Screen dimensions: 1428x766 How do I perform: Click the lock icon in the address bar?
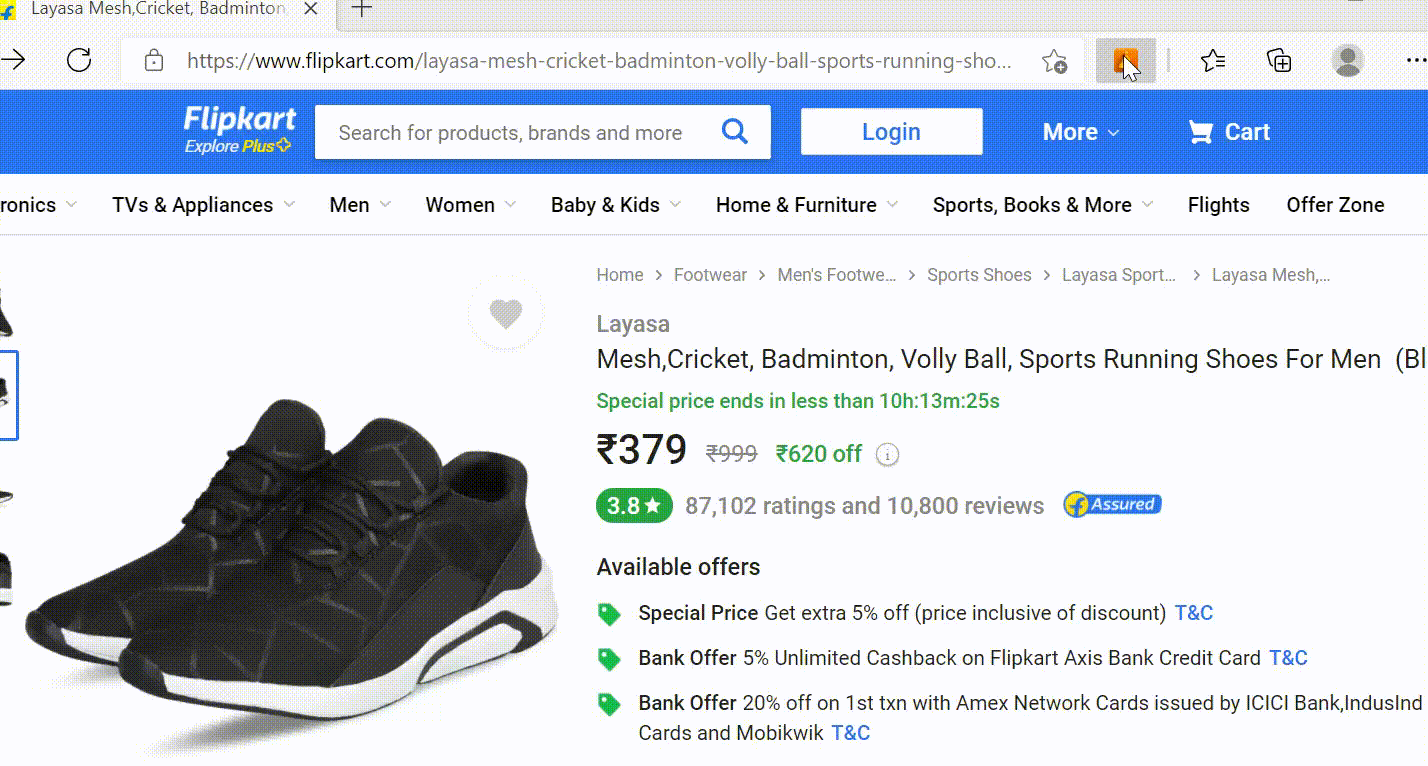pos(154,61)
